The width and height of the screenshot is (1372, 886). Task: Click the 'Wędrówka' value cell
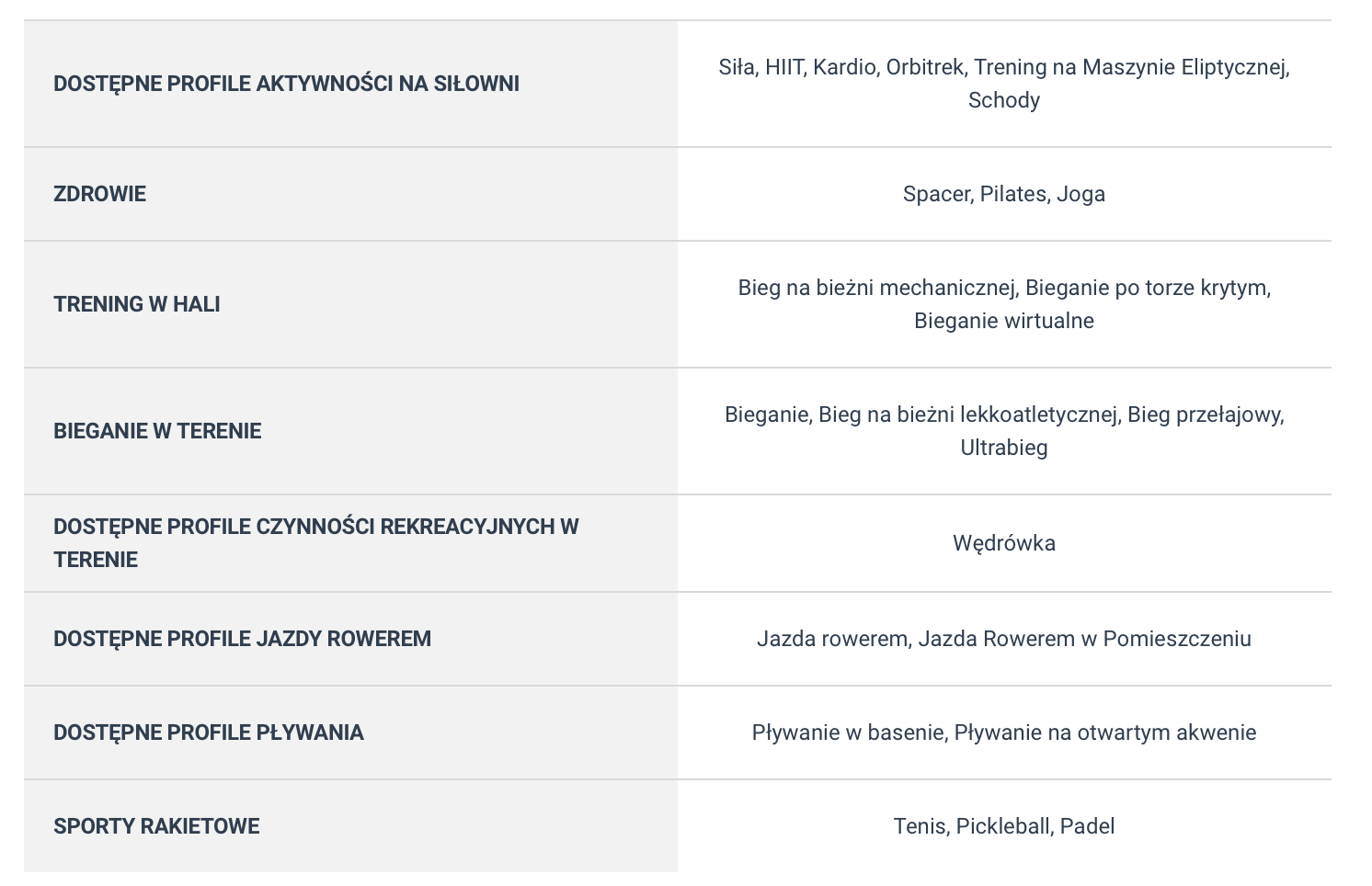coord(1004,543)
